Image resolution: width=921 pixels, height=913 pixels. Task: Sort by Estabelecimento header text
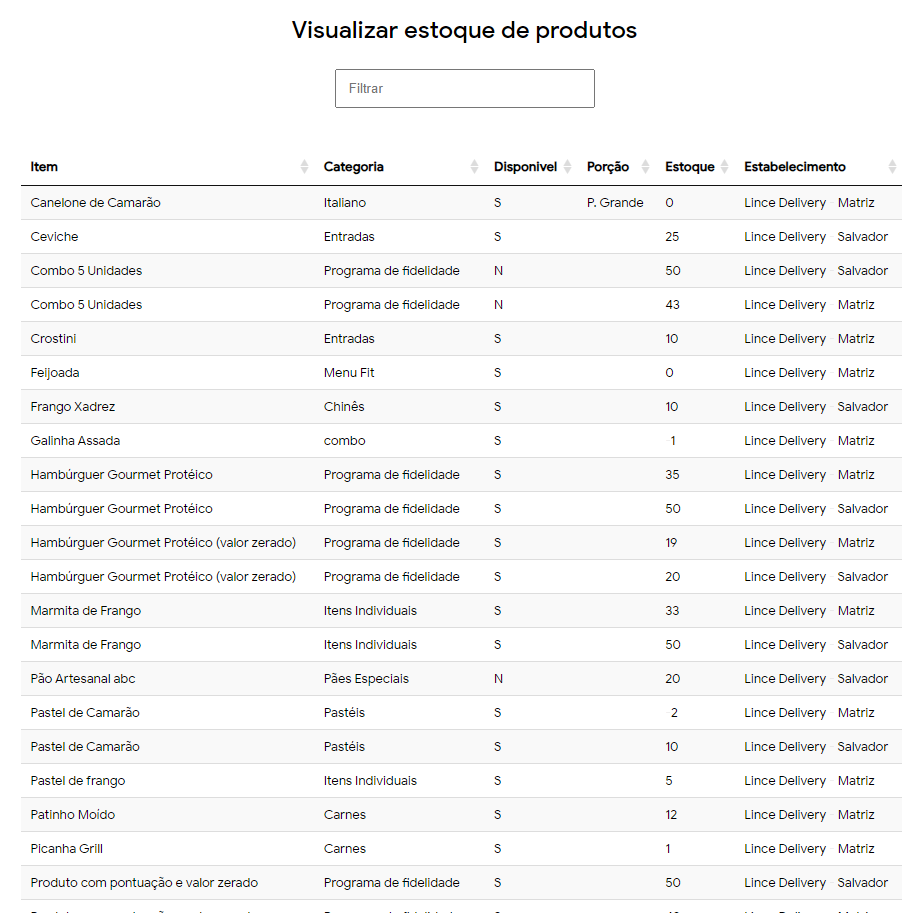point(794,167)
